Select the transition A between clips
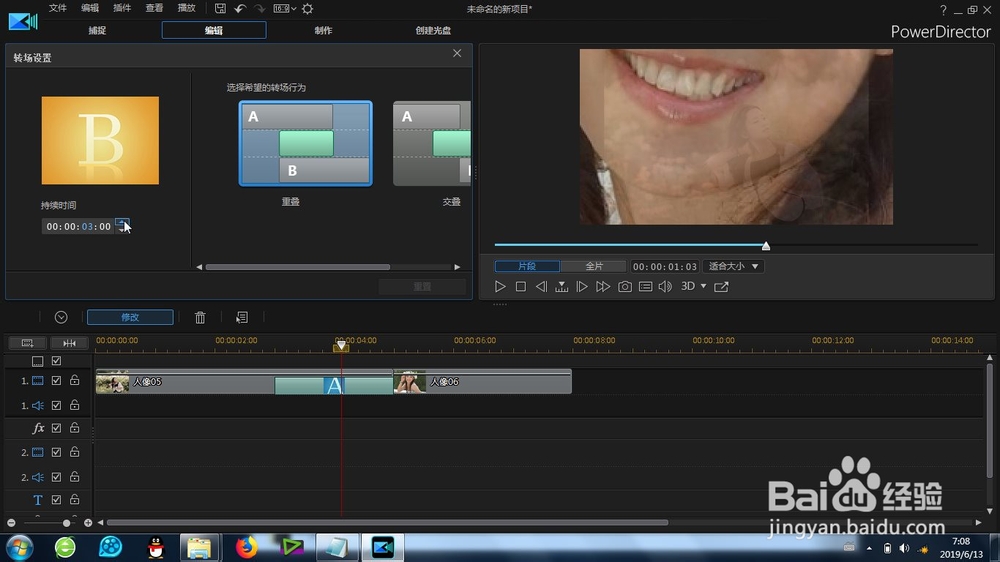 (x=334, y=385)
